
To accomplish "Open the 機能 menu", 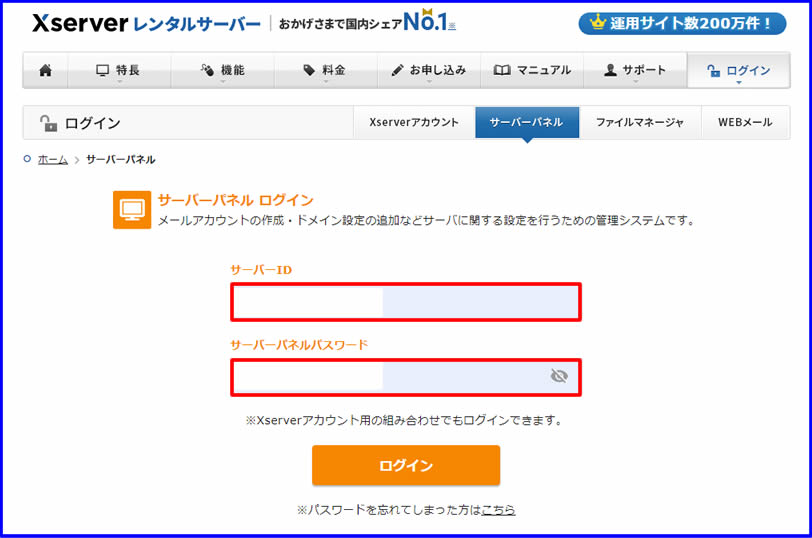I will 223,70.
